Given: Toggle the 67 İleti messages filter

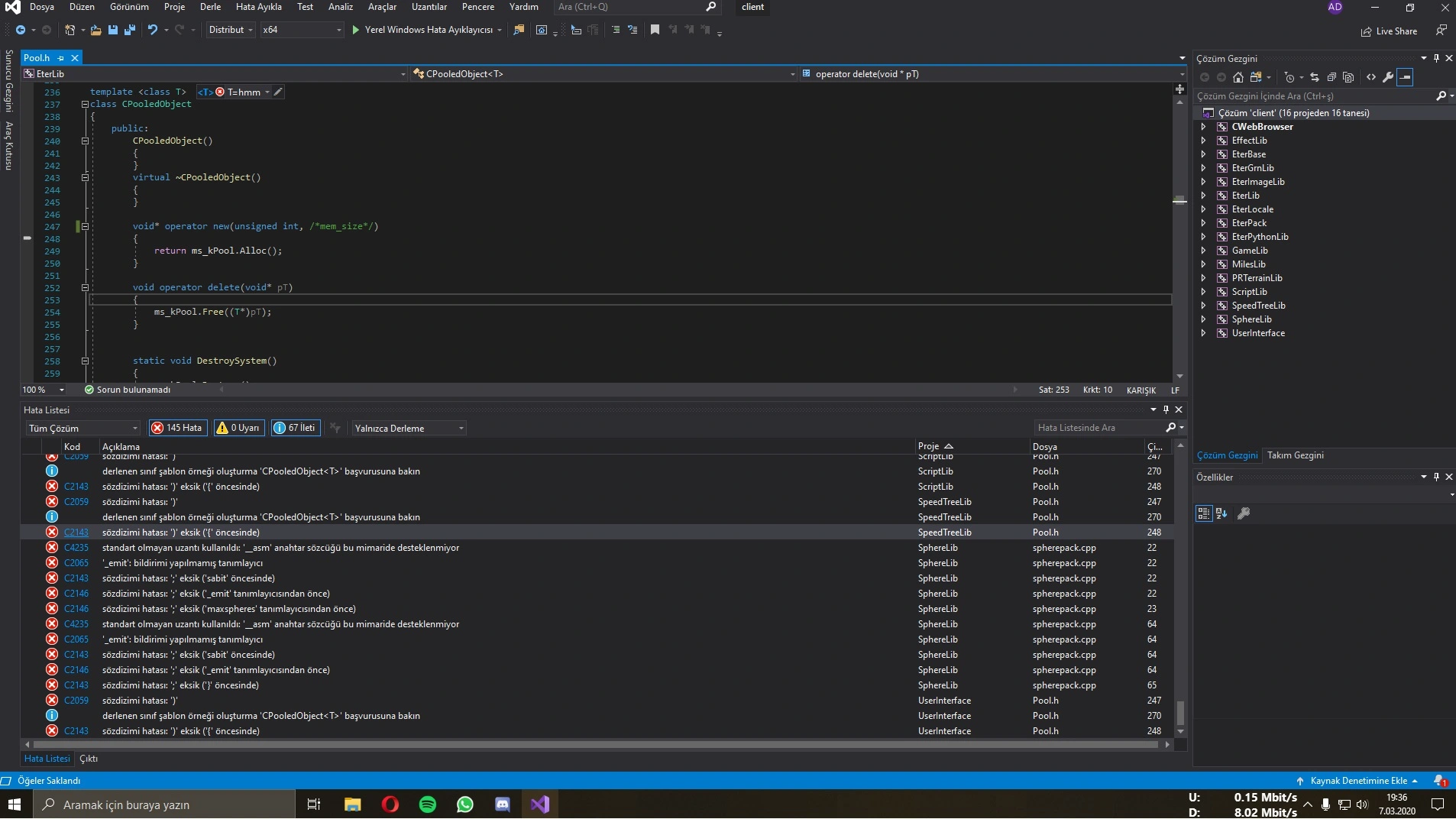Looking at the screenshot, I should pos(295,428).
